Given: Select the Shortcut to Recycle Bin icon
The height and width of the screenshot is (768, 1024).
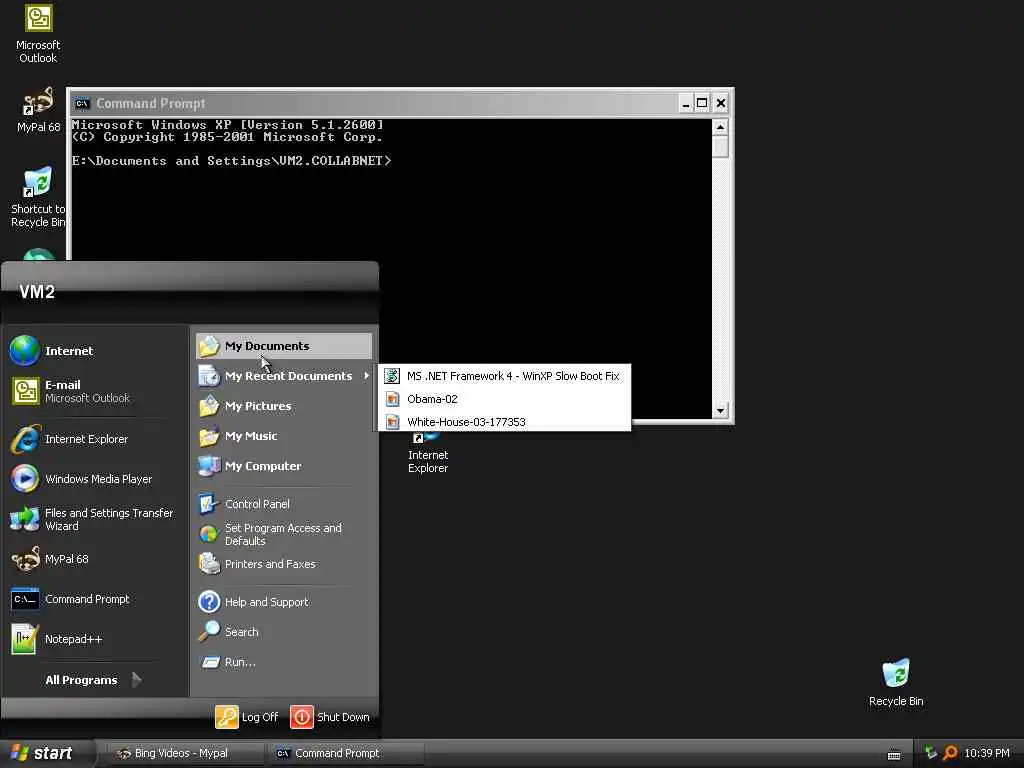Looking at the screenshot, I should (38, 197).
